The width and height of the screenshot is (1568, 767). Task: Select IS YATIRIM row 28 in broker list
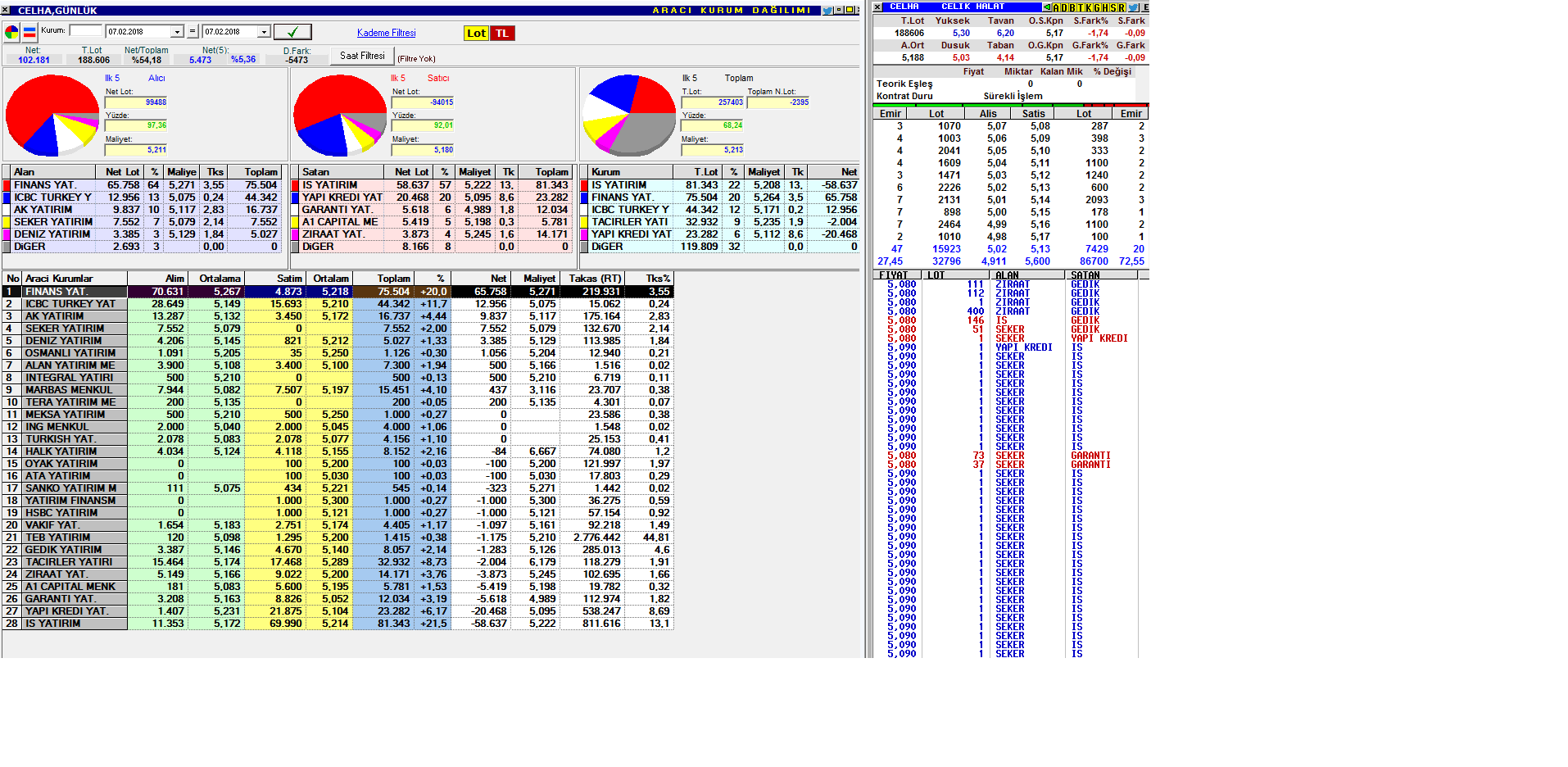tap(338, 624)
